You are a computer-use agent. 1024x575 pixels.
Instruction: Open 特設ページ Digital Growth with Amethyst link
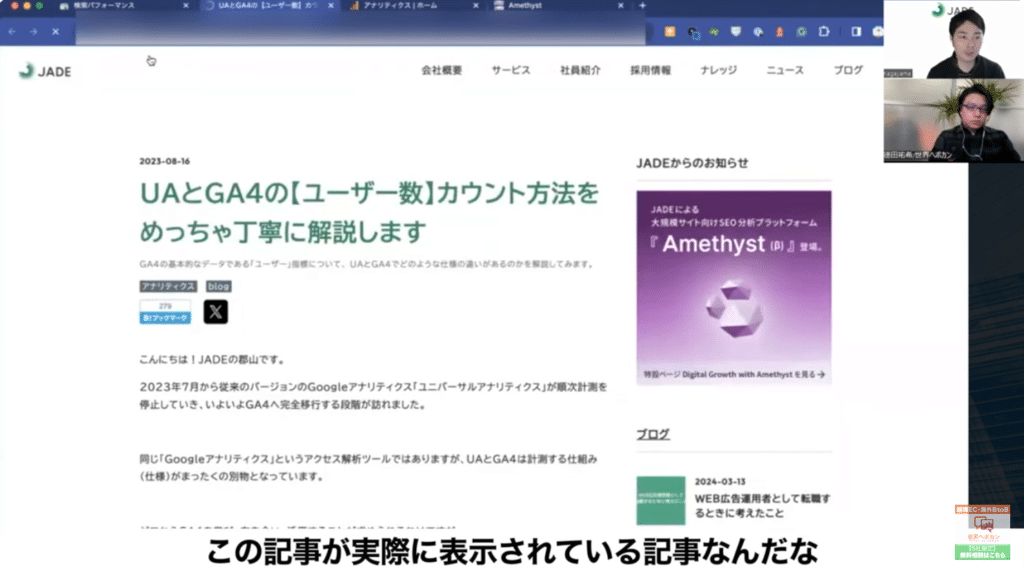click(733, 374)
